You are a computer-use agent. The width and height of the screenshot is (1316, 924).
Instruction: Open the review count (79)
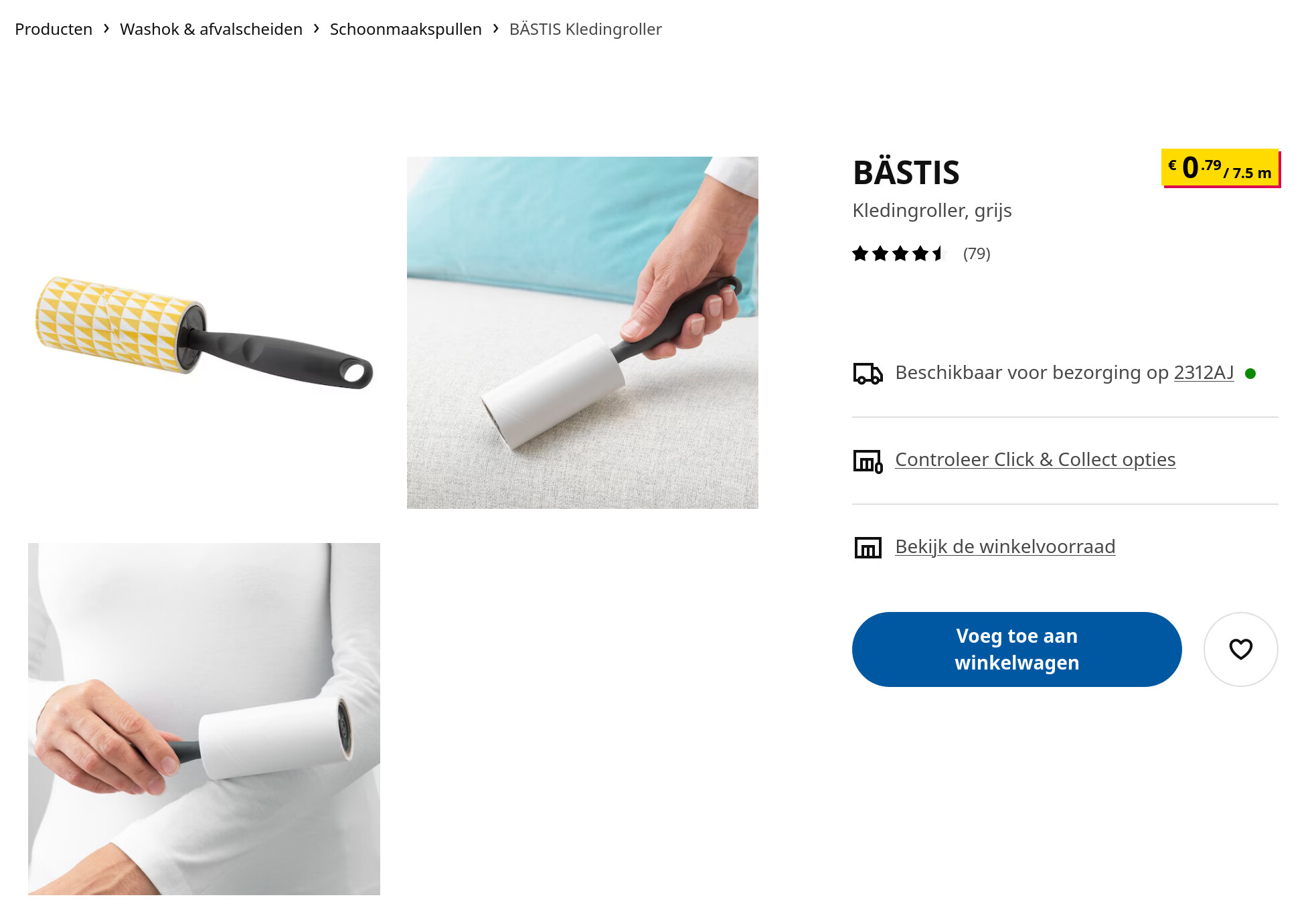976,254
